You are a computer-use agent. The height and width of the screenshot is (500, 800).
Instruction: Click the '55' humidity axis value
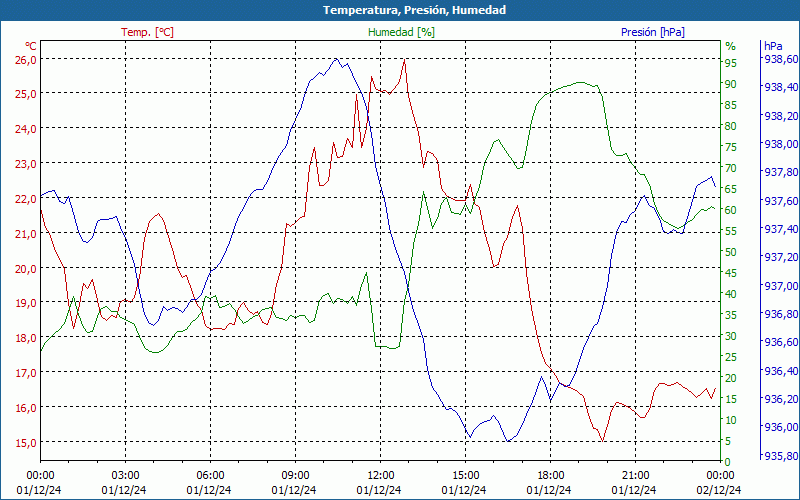[731, 231]
